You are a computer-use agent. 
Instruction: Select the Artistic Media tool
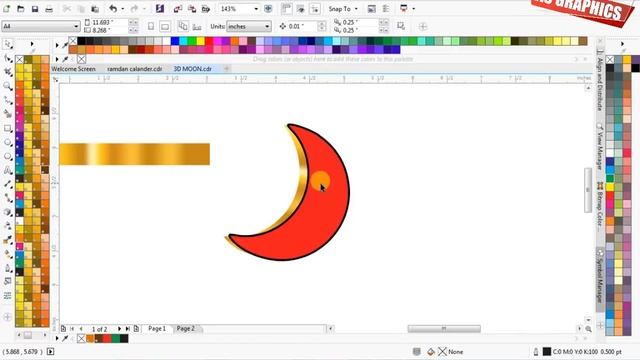[x=8, y=114]
